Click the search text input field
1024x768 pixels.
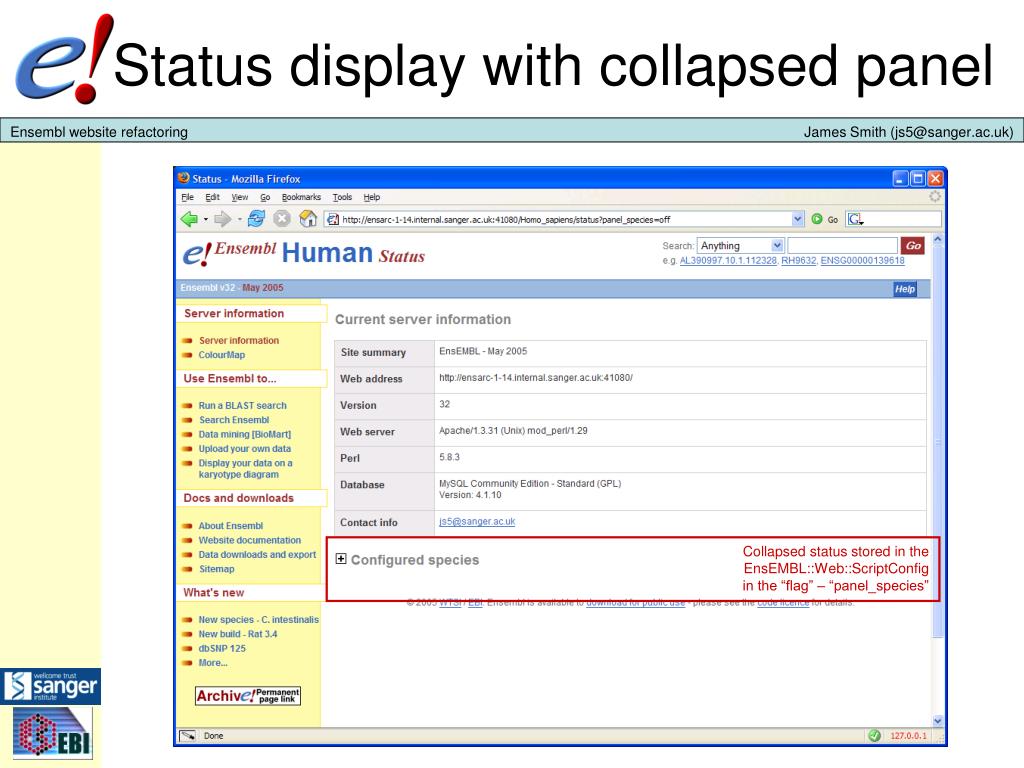pyautogui.click(x=842, y=246)
